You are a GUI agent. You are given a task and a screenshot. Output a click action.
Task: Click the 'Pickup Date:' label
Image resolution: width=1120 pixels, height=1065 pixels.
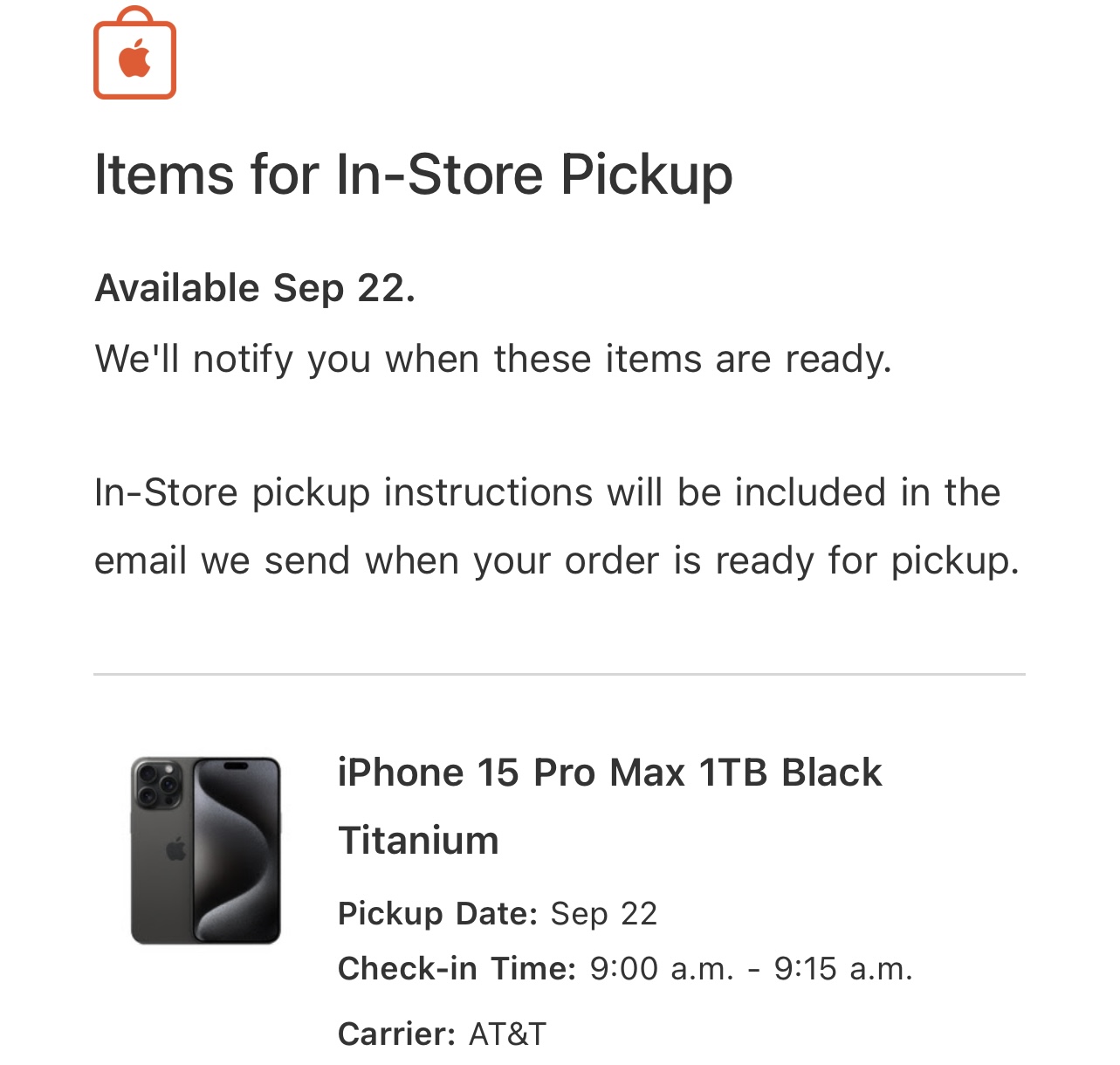tap(438, 914)
